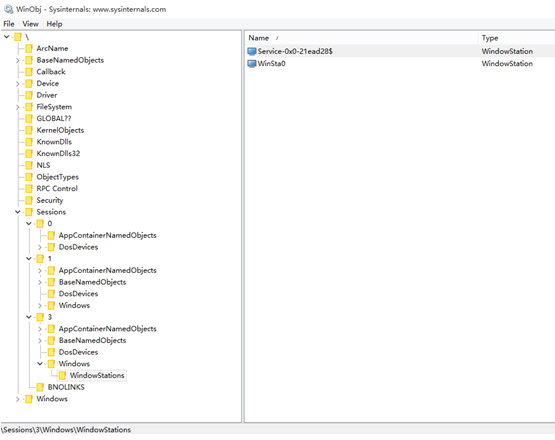Collapse Windows node under session 3

coord(40,364)
